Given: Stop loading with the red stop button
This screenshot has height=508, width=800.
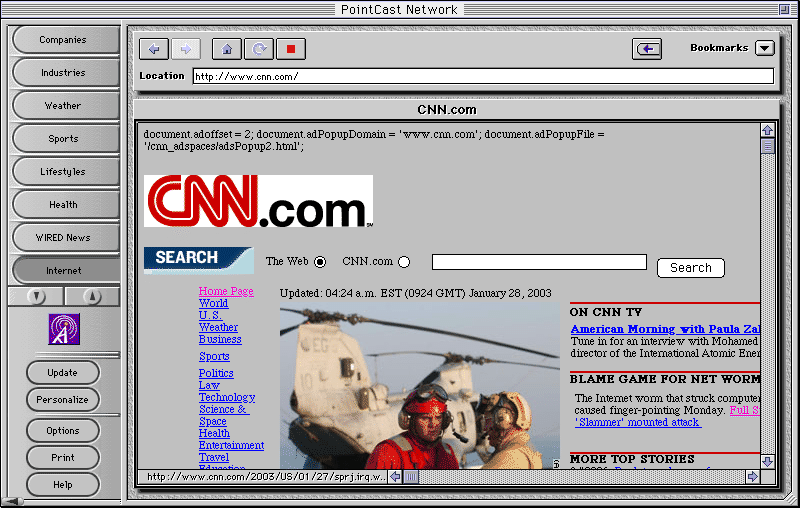Looking at the screenshot, I should click(x=291, y=49).
